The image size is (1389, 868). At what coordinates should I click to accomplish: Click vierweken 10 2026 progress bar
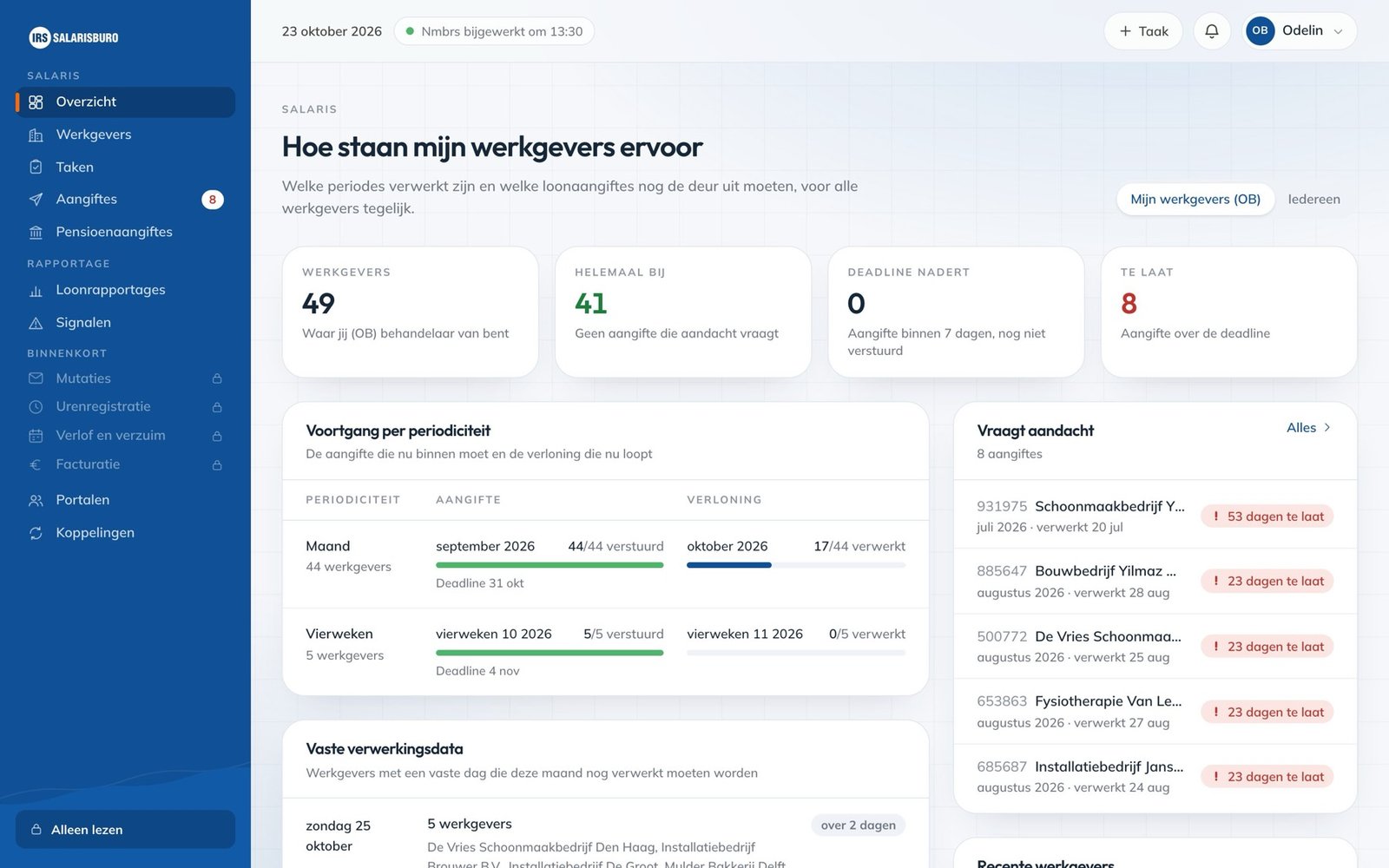point(550,653)
